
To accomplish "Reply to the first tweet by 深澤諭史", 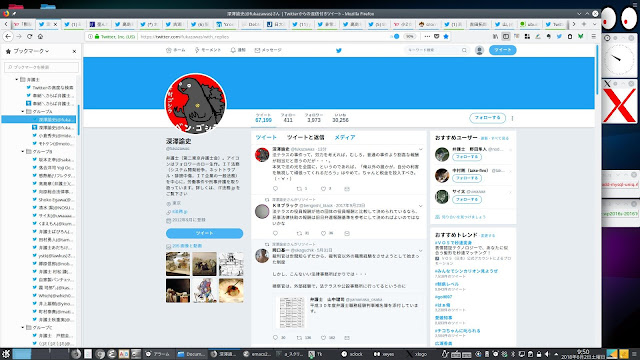I will pos(275,189).
